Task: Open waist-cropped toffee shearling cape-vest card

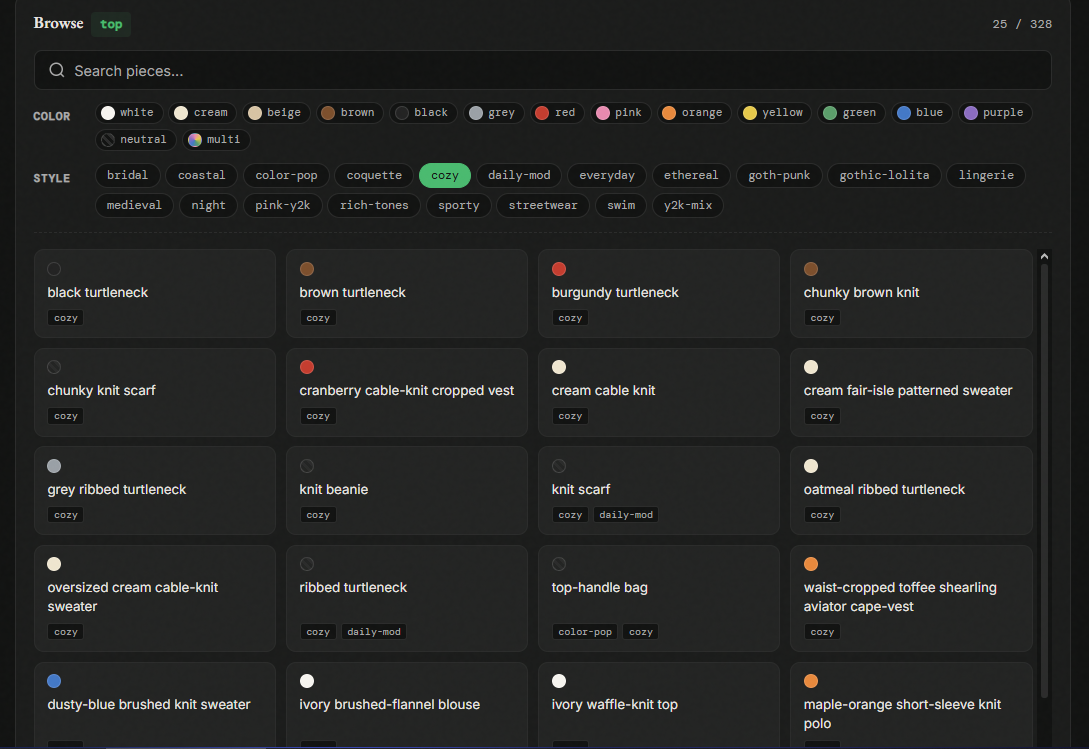Action: 911,598
